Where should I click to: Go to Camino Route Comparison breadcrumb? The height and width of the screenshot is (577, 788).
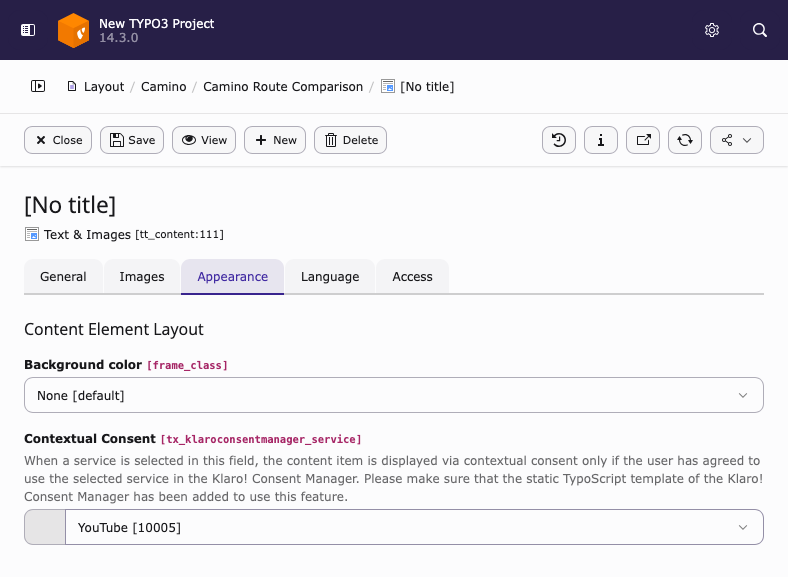click(x=283, y=86)
